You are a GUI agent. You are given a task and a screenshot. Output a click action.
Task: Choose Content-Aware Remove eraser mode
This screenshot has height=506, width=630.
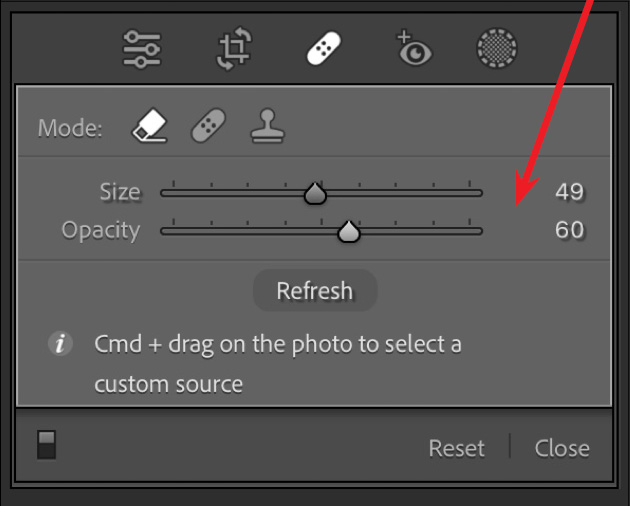point(149,127)
